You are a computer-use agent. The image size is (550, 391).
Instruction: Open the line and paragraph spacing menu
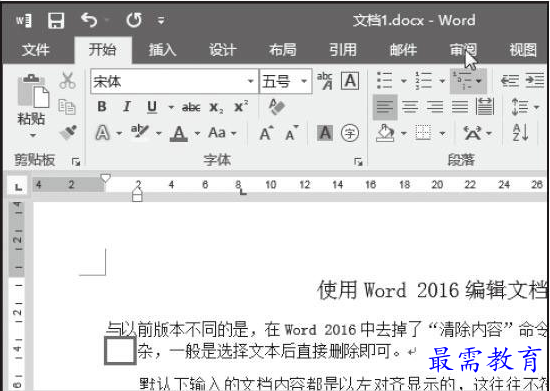(x=525, y=107)
